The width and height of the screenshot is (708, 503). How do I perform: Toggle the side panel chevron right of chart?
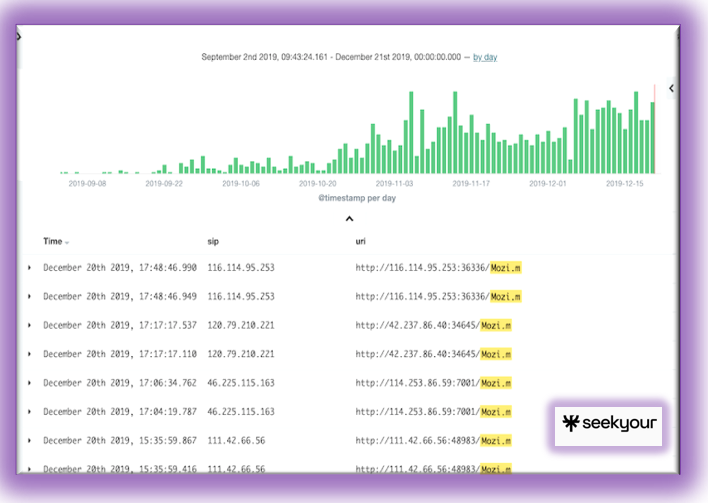tap(671, 88)
